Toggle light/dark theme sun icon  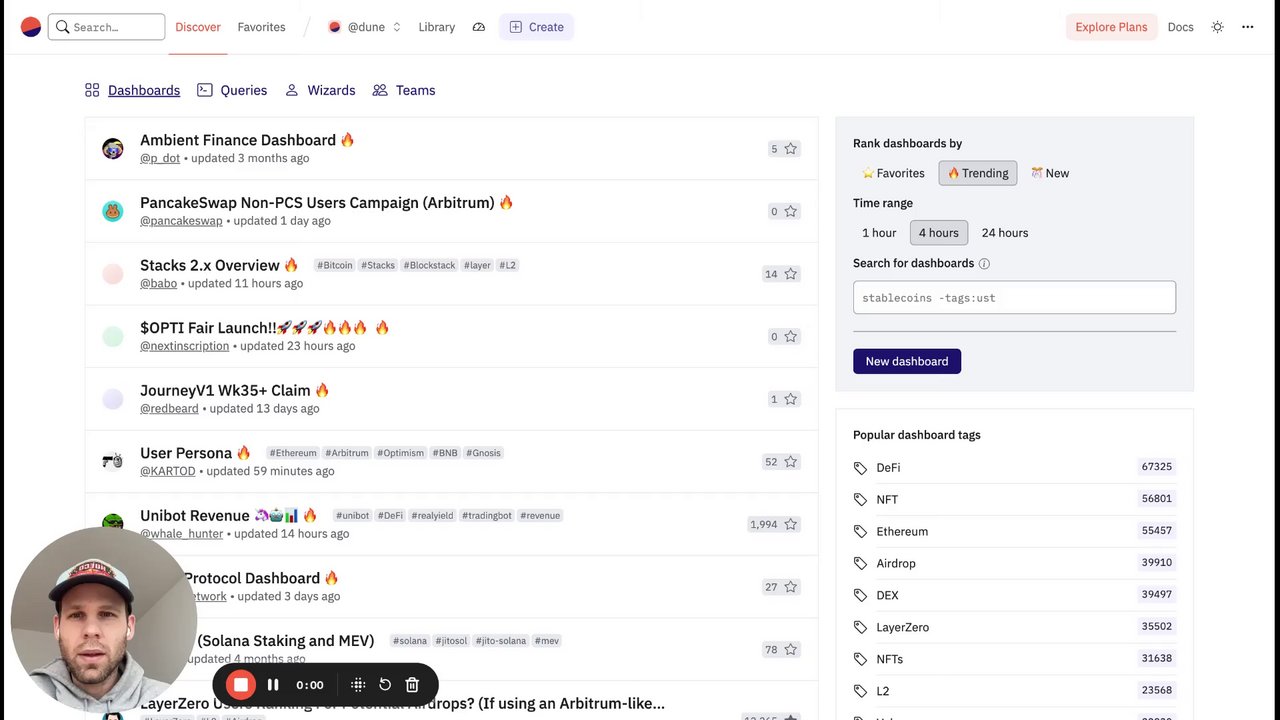[1217, 27]
